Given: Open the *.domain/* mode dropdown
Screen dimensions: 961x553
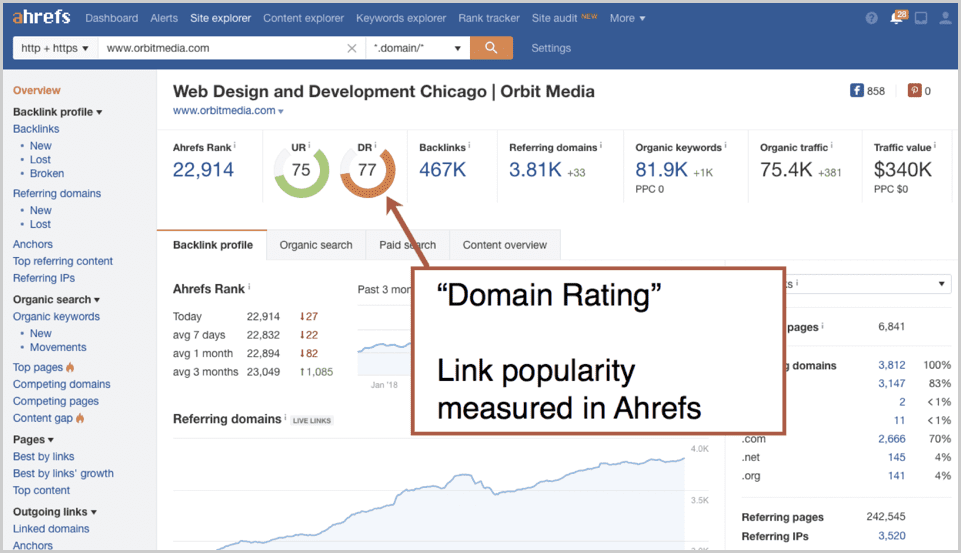Looking at the screenshot, I should 418,48.
